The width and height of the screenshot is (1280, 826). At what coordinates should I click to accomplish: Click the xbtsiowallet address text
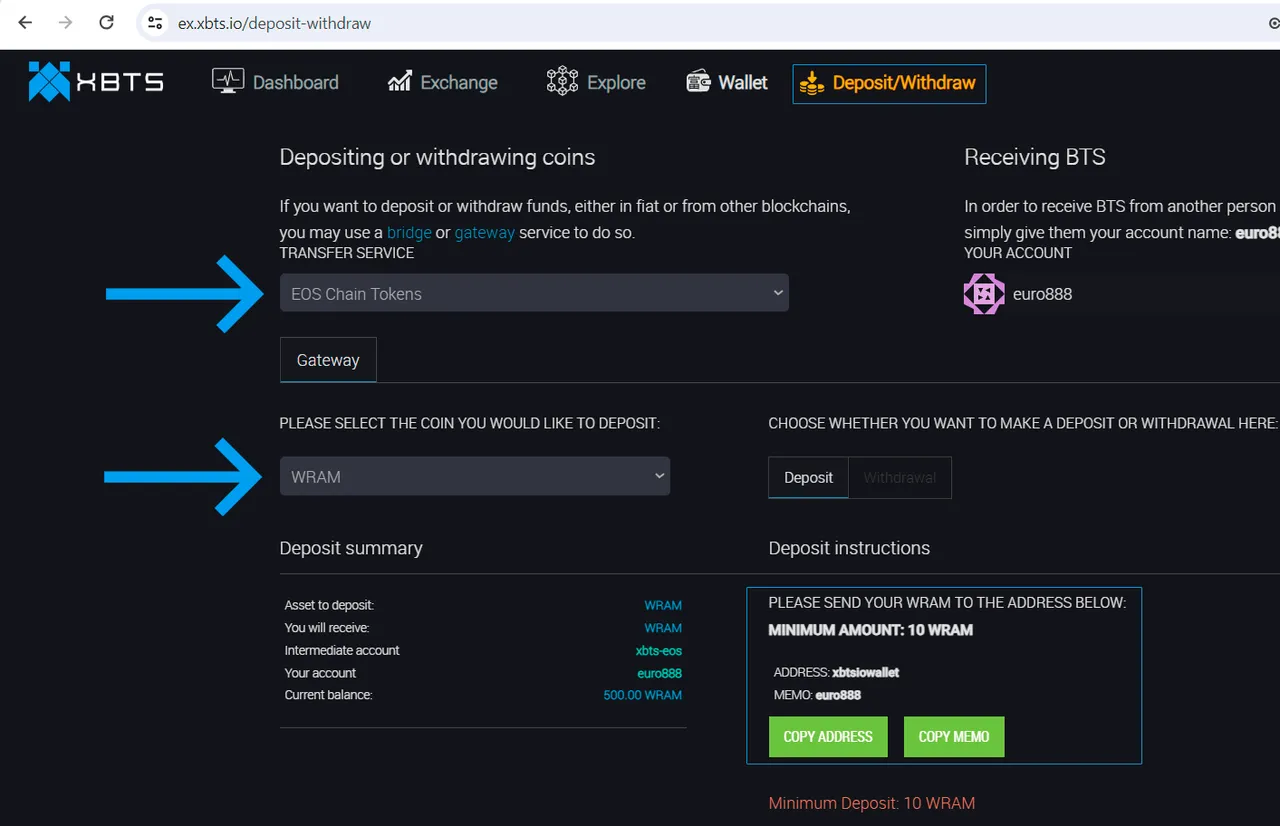[865, 672]
